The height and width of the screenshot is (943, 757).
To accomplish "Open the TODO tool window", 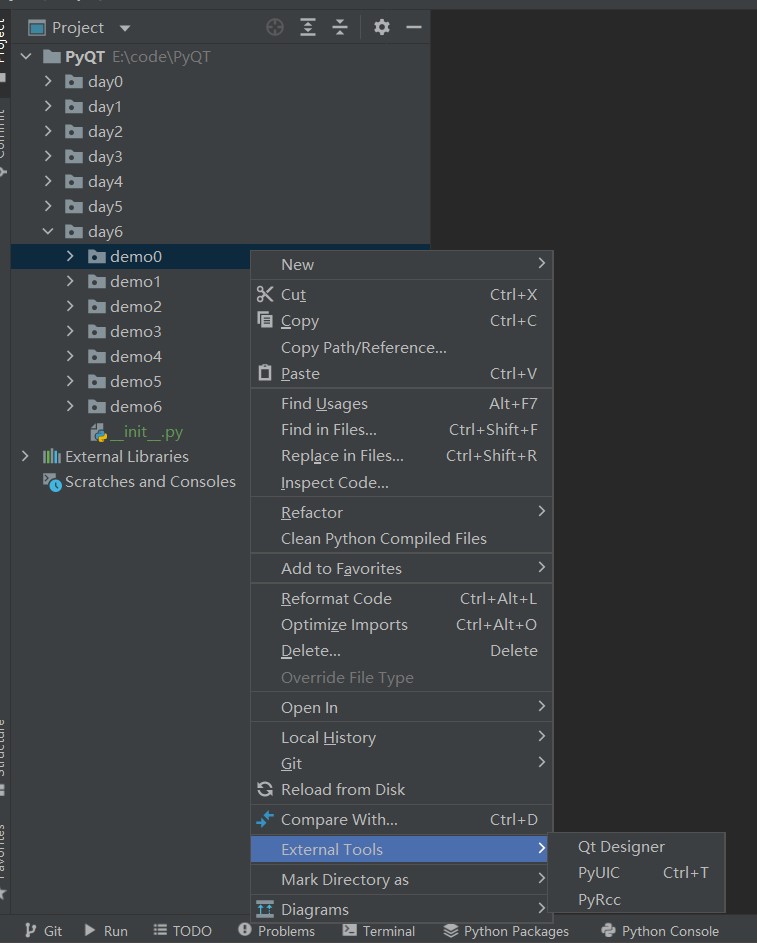I will pyautogui.click(x=182, y=930).
